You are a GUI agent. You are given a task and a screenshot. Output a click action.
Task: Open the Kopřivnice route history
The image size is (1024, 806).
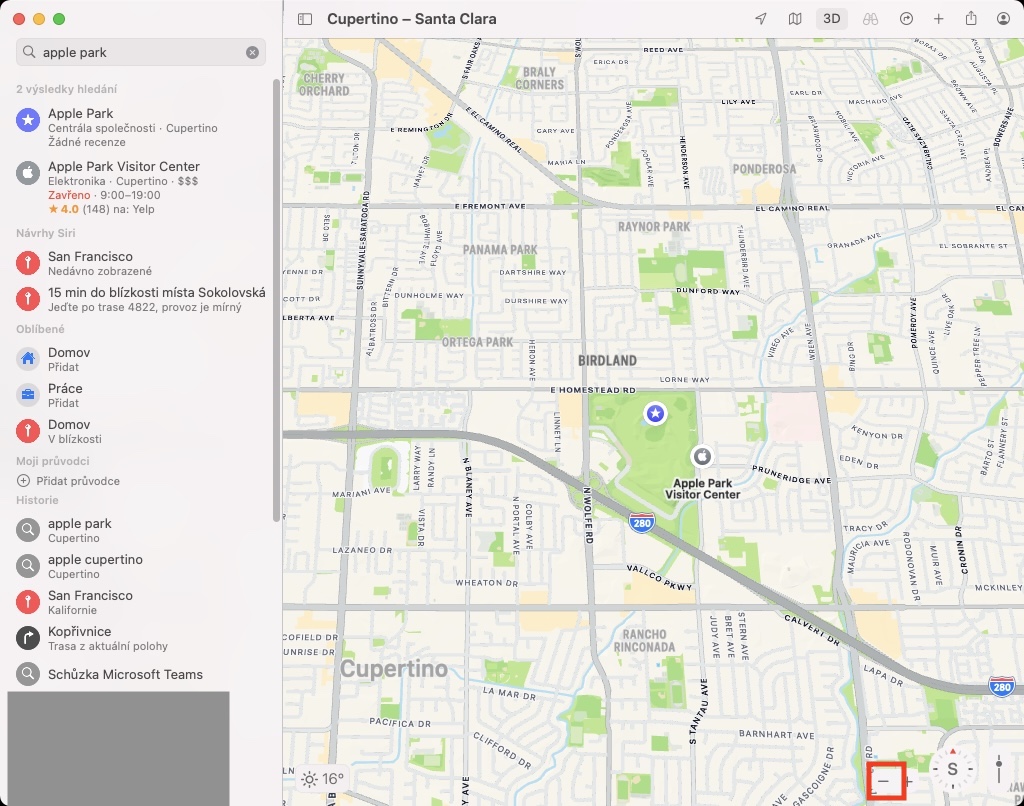tap(140, 638)
